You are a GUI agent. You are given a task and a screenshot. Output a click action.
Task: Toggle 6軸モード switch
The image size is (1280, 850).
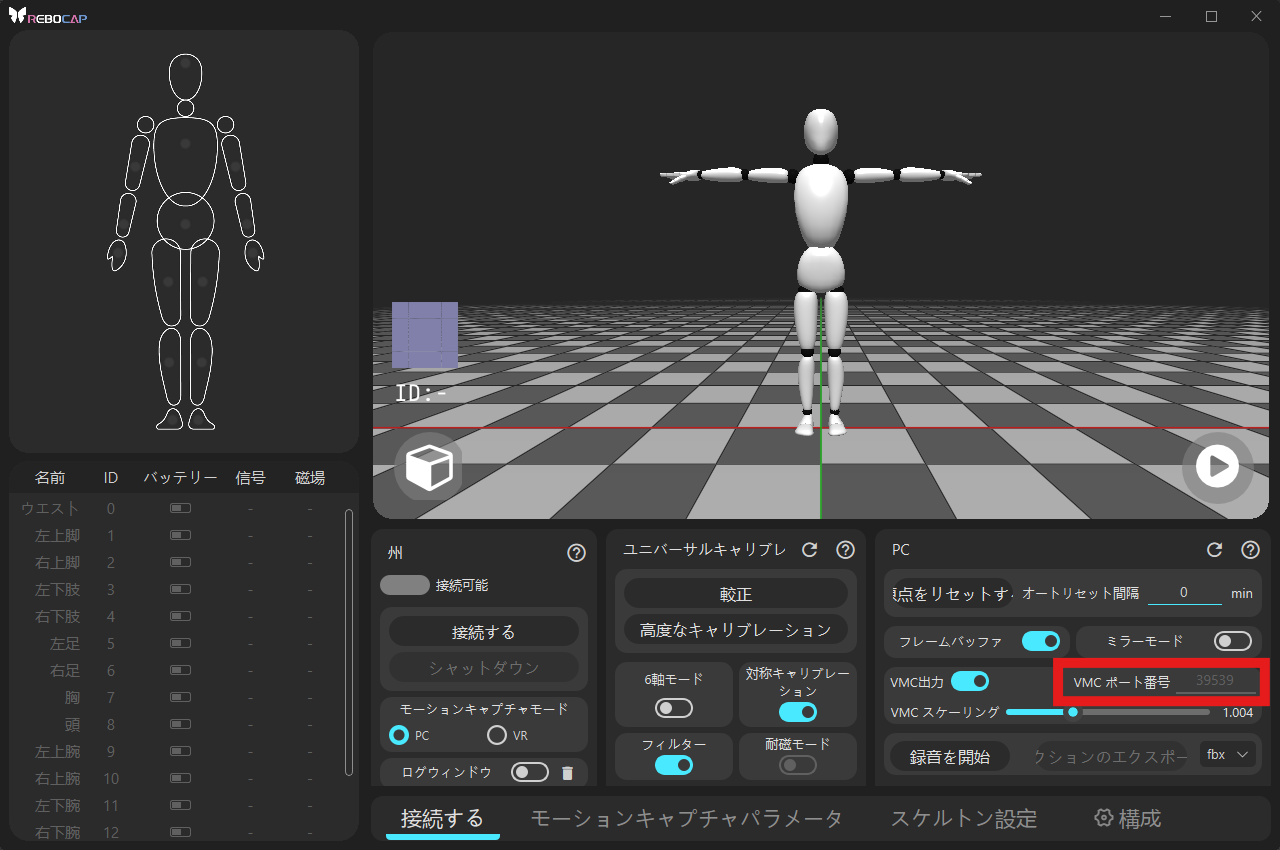coord(674,708)
